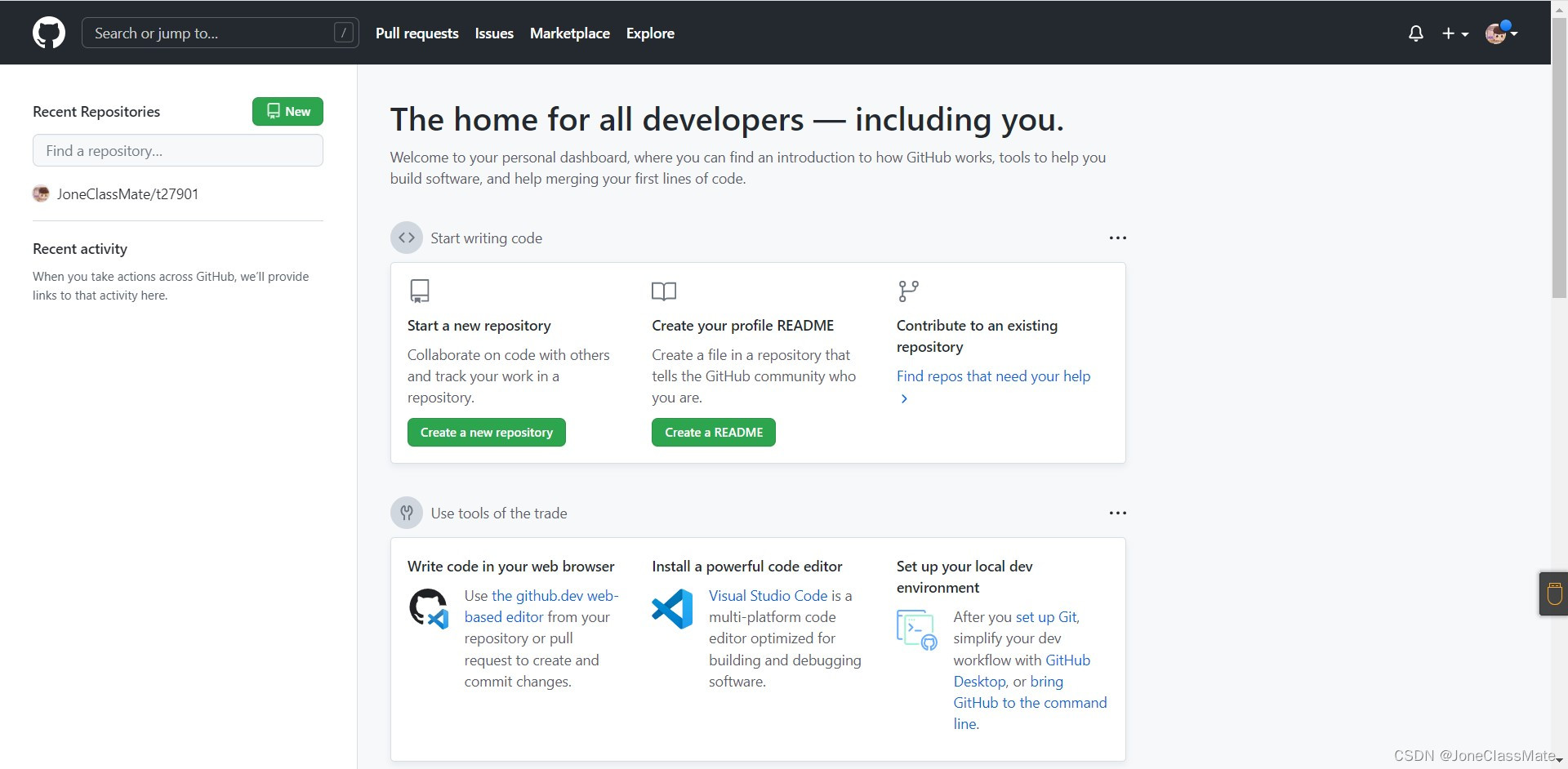This screenshot has width=1568, height=769.
Task: Open the Visual Studio Code link
Action: point(768,596)
